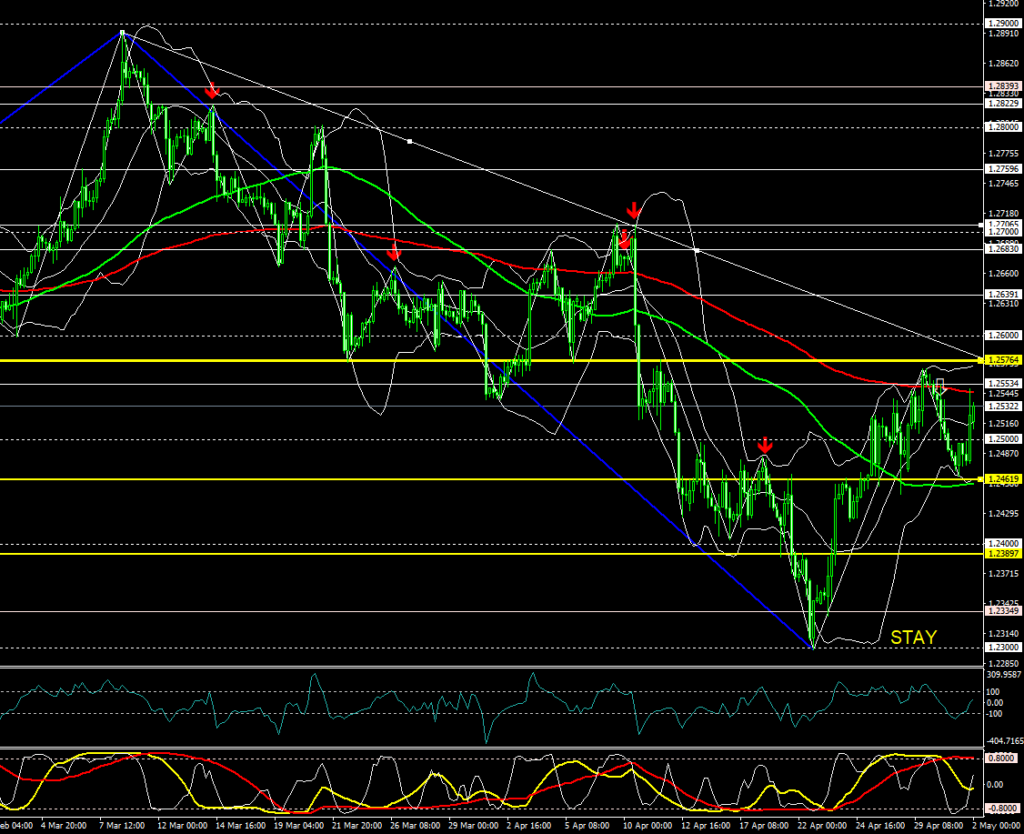
Task: Click the white trendline handle on the 1.26830 line
Action: 695,249
